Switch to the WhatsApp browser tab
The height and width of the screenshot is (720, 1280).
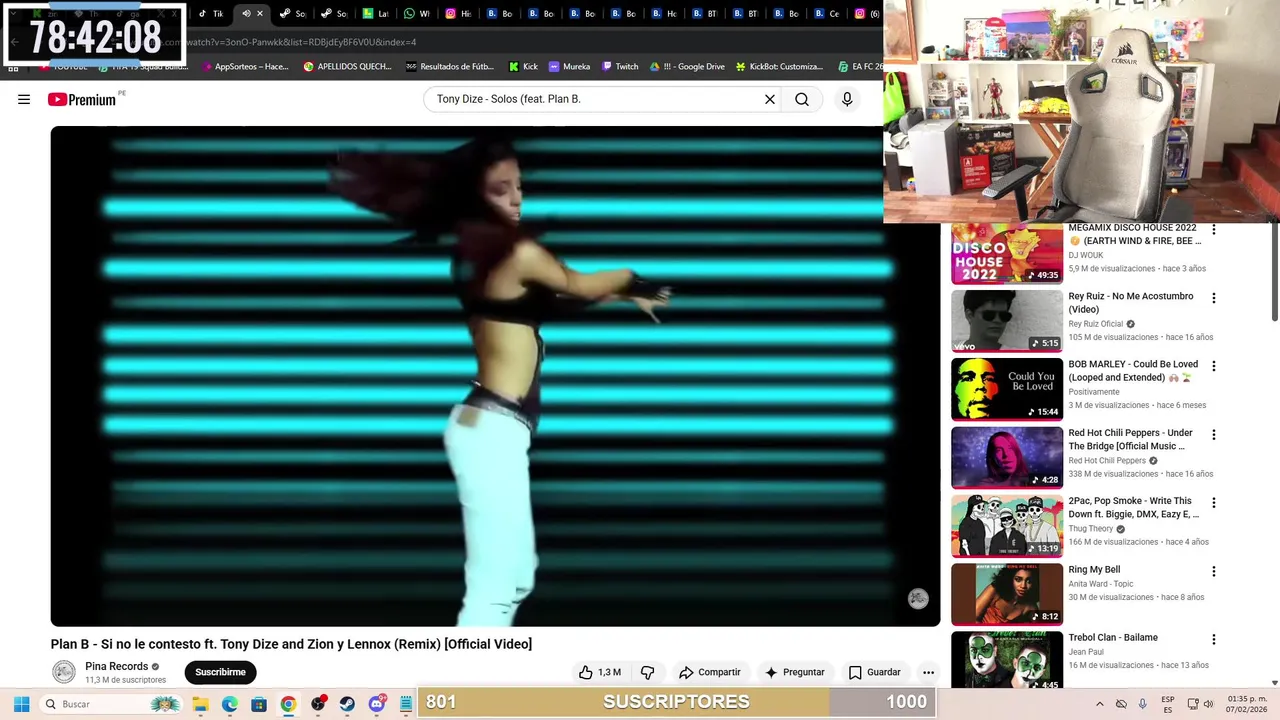point(417,14)
